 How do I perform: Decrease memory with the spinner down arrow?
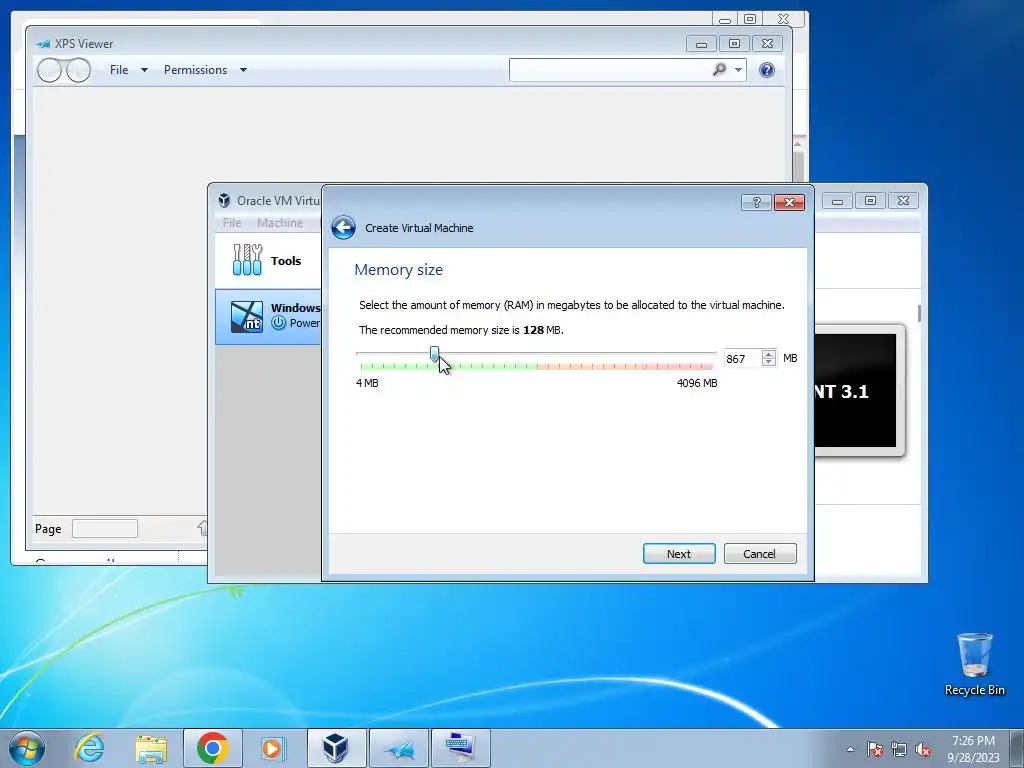tap(769, 362)
